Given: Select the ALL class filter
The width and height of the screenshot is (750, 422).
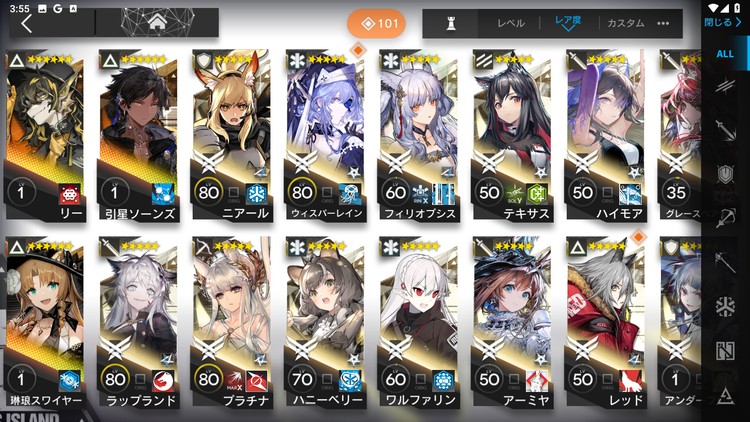Looking at the screenshot, I should point(725,54).
